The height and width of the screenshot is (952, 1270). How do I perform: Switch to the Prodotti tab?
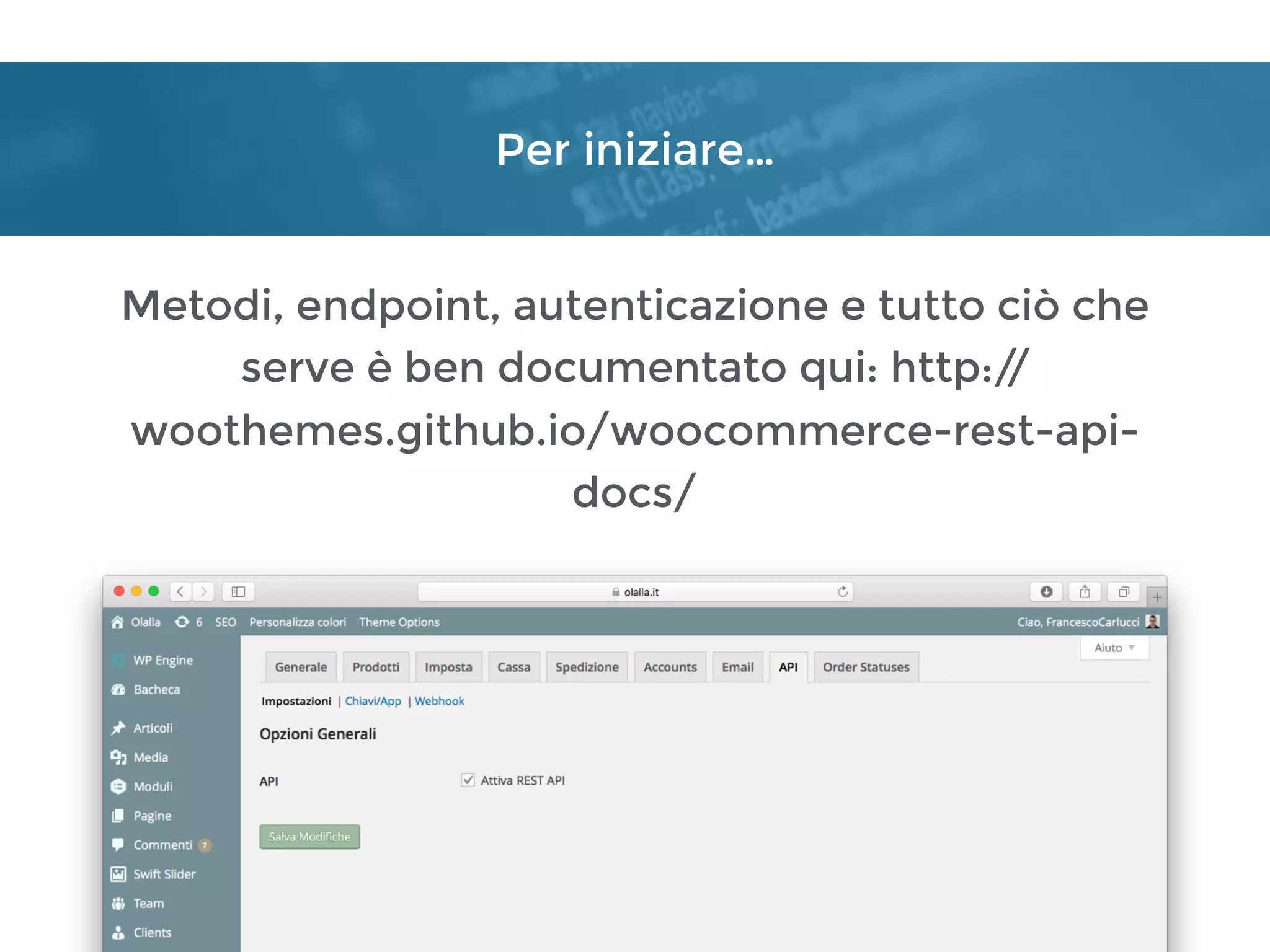(376, 668)
